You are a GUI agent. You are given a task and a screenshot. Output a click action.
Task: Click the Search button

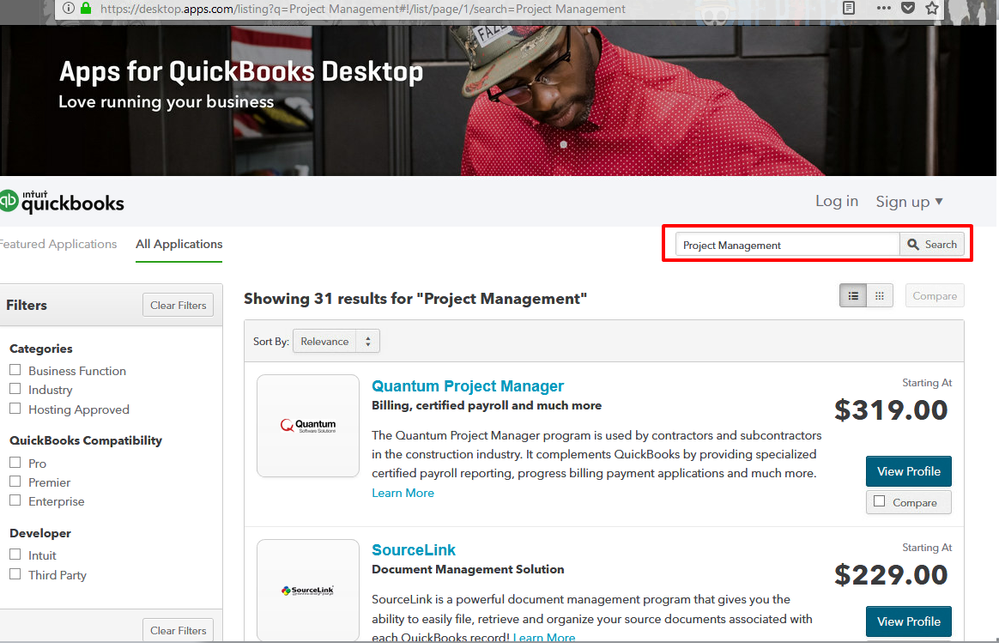point(932,244)
